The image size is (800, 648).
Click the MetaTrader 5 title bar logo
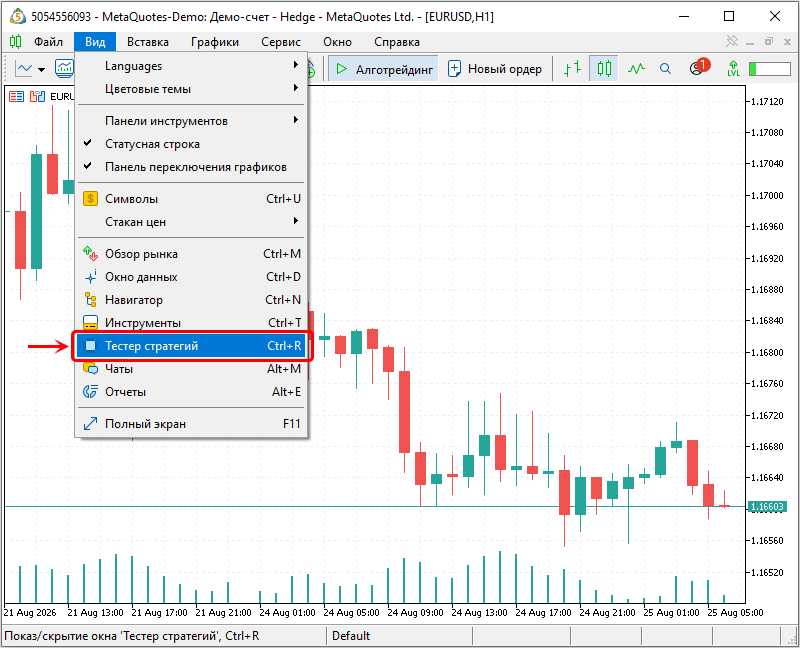coord(17,16)
